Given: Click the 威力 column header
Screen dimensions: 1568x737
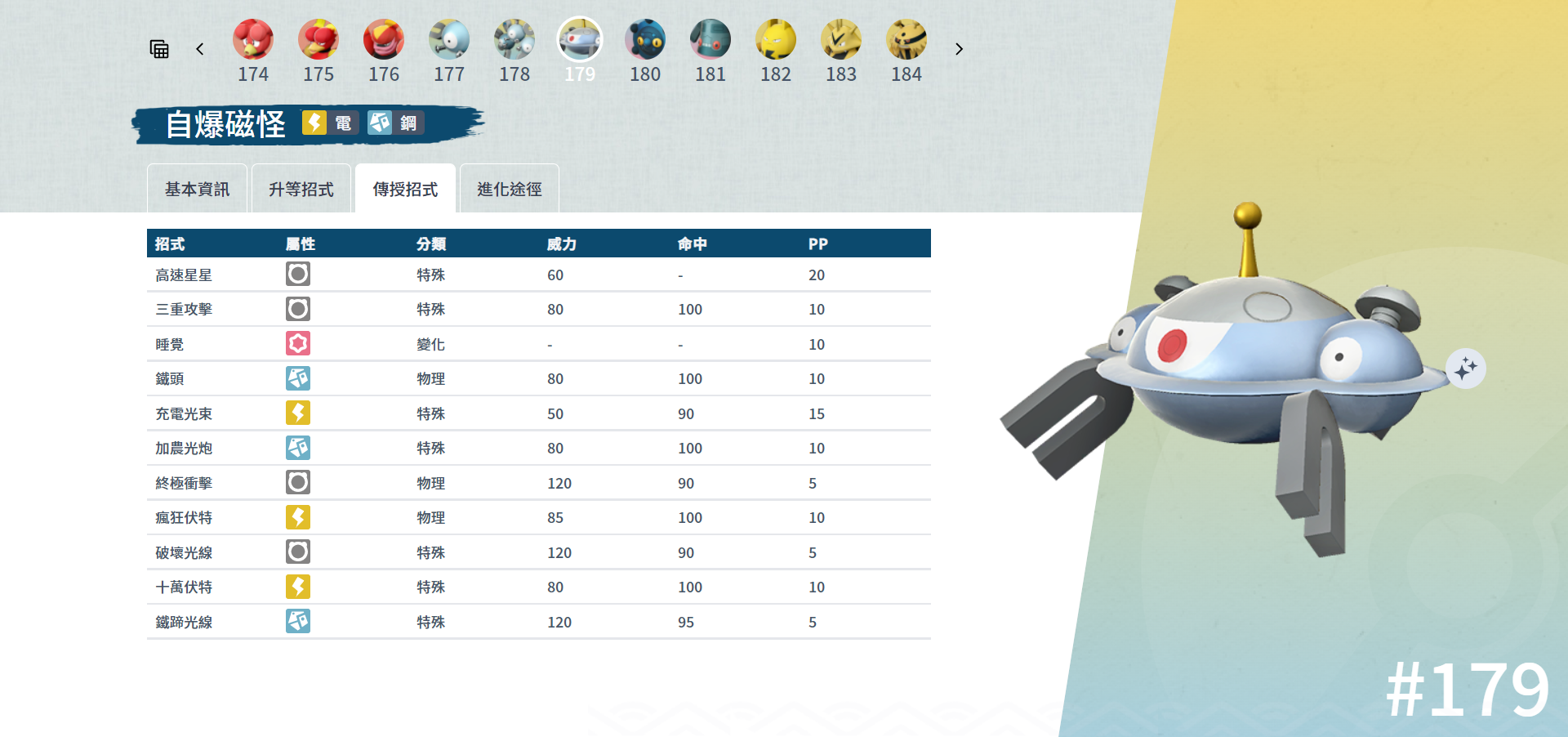Looking at the screenshot, I should coord(562,243).
